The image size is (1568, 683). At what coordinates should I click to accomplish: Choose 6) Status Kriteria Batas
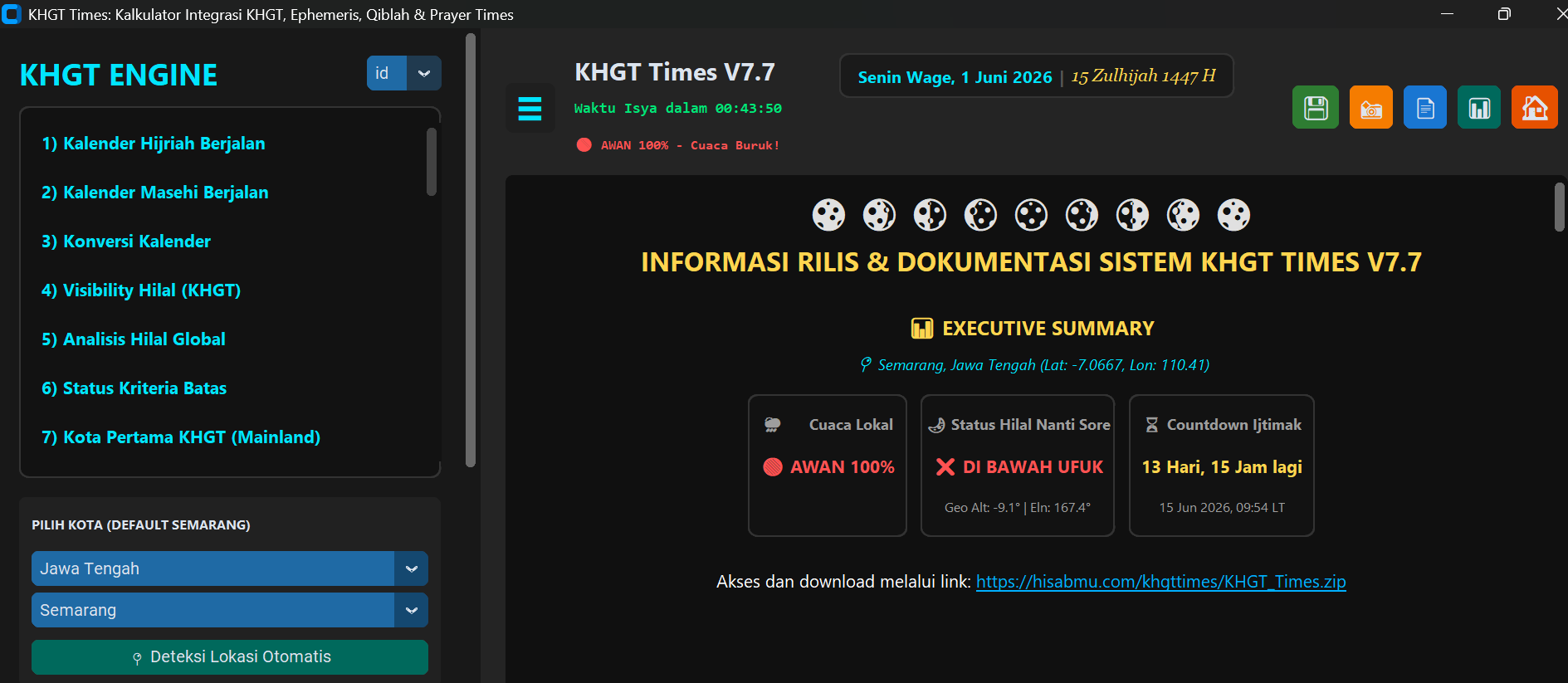pyautogui.click(x=134, y=388)
